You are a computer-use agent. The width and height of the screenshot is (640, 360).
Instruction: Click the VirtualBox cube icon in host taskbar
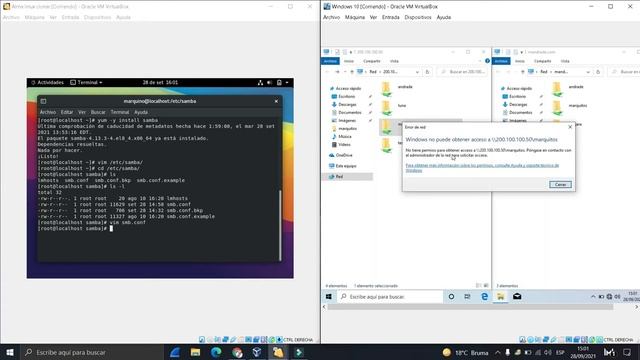(x=257, y=352)
